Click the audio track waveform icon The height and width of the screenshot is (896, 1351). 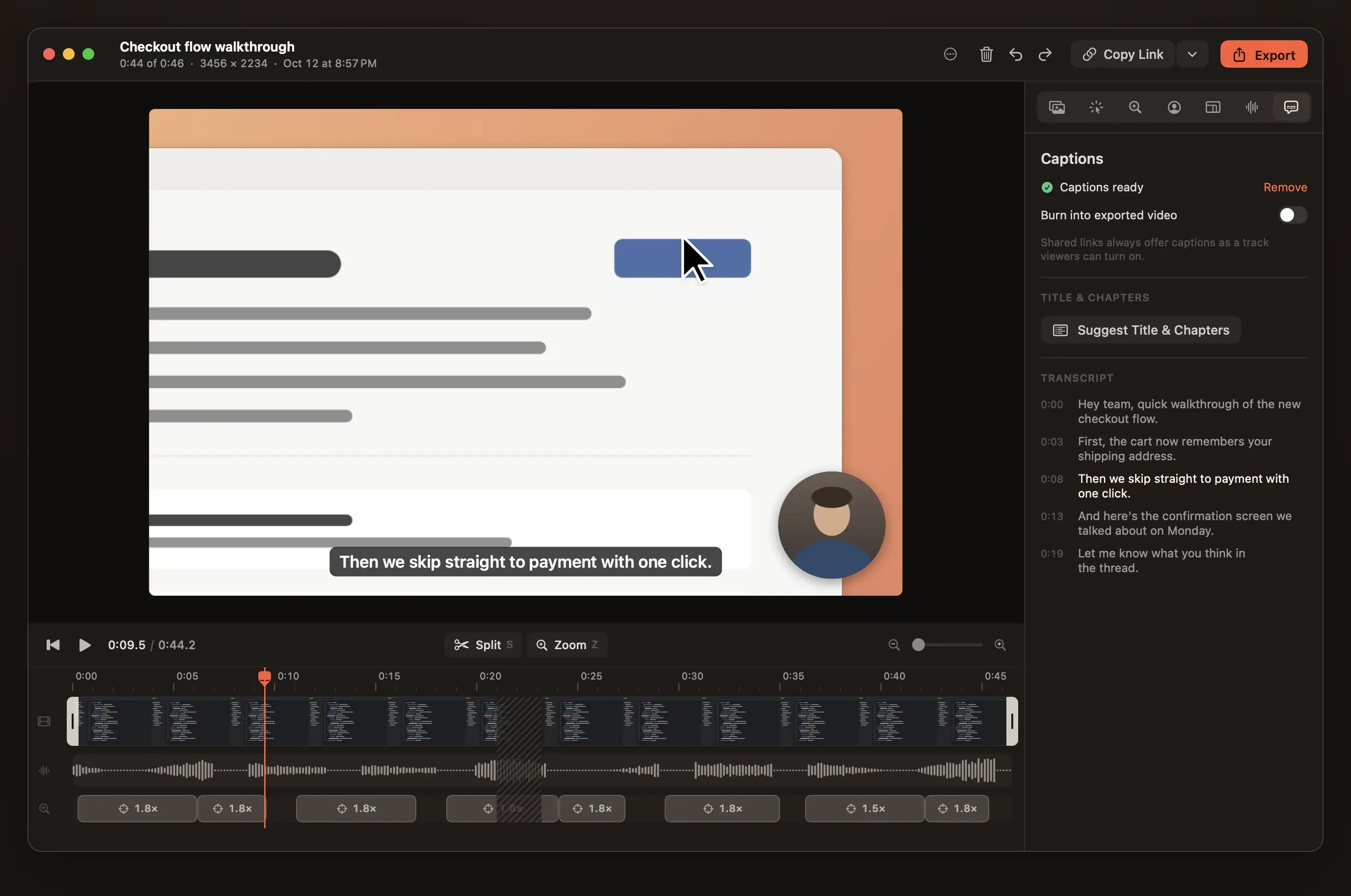[x=44, y=771]
